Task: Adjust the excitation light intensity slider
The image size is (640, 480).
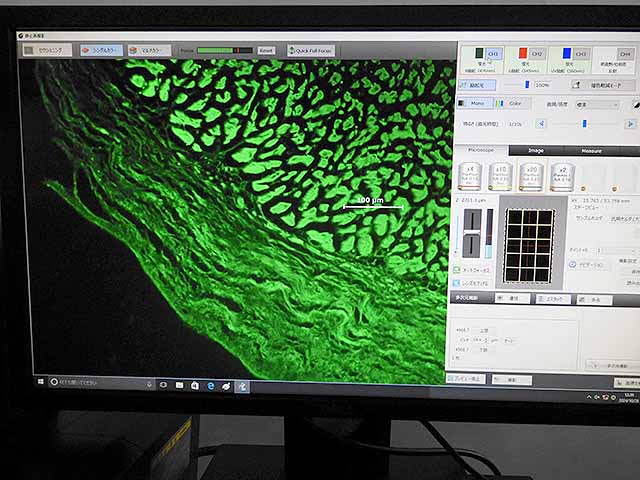Action: (x=527, y=84)
